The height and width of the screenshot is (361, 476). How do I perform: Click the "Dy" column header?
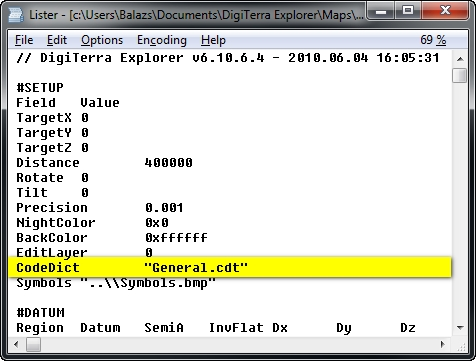point(344,328)
